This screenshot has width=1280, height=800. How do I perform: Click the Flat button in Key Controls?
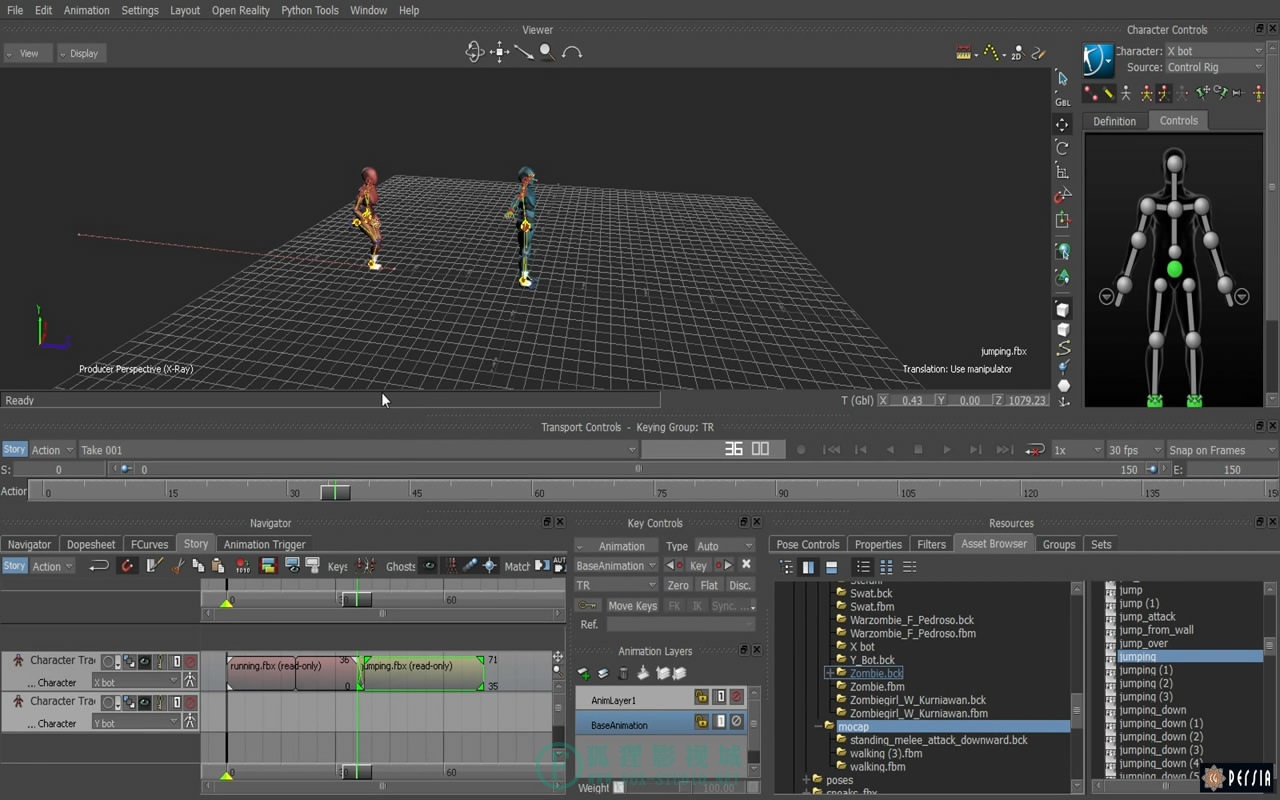pyautogui.click(x=709, y=585)
